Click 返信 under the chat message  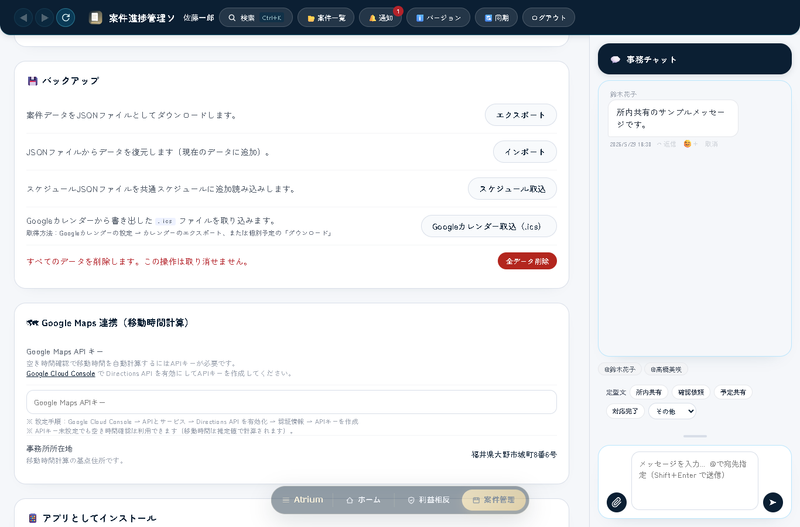(x=666, y=144)
